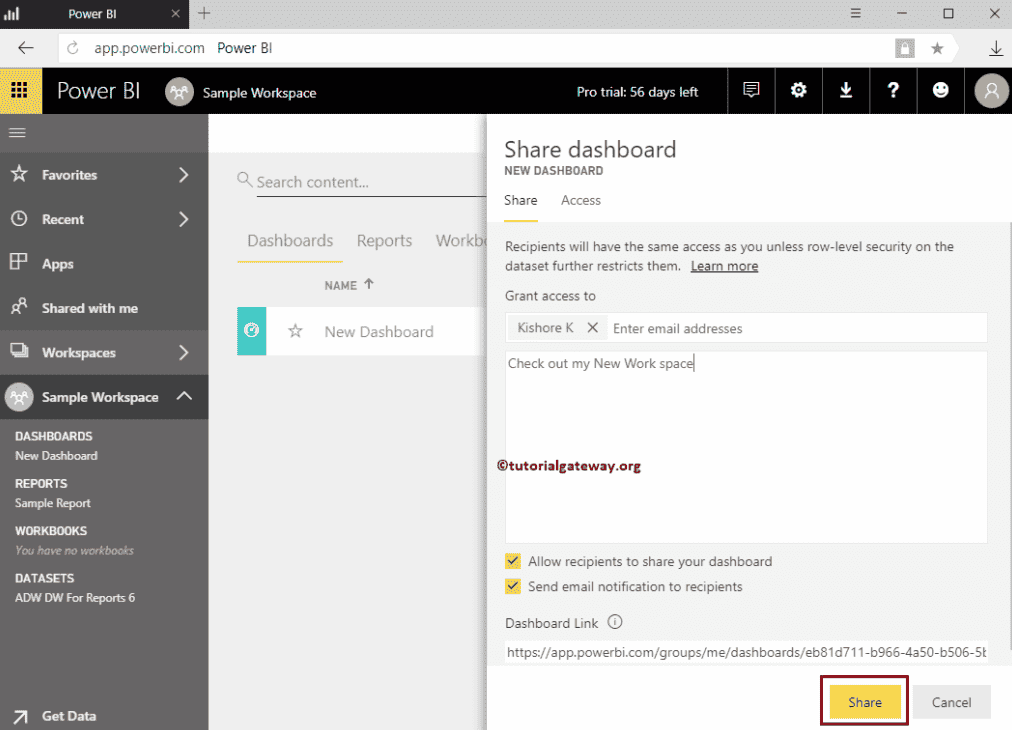Switch to the Access tab
This screenshot has height=730, width=1012.
coord(580,200)
